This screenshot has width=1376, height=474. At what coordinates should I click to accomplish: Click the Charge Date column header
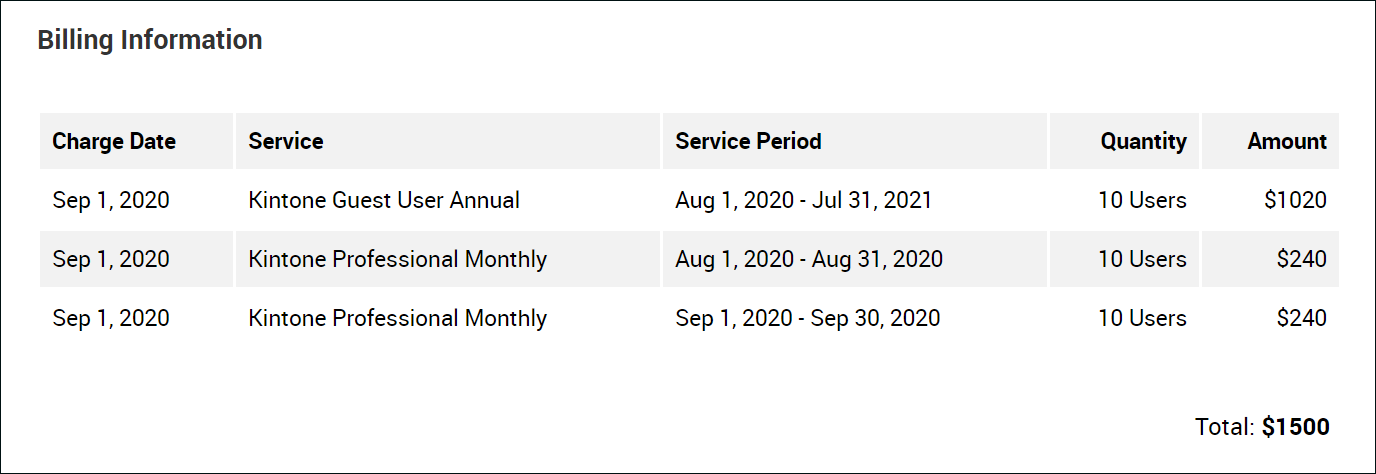click(114, 141)
